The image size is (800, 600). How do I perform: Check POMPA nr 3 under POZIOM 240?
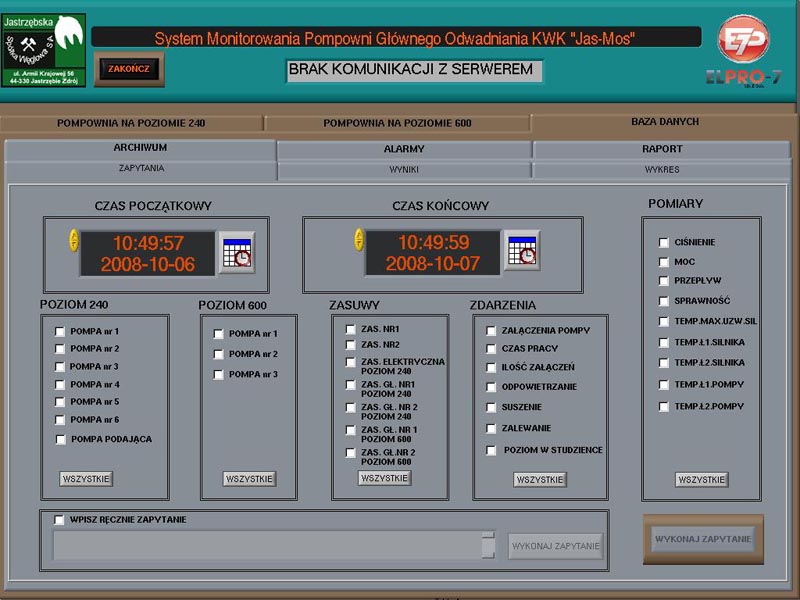(60, 367)
